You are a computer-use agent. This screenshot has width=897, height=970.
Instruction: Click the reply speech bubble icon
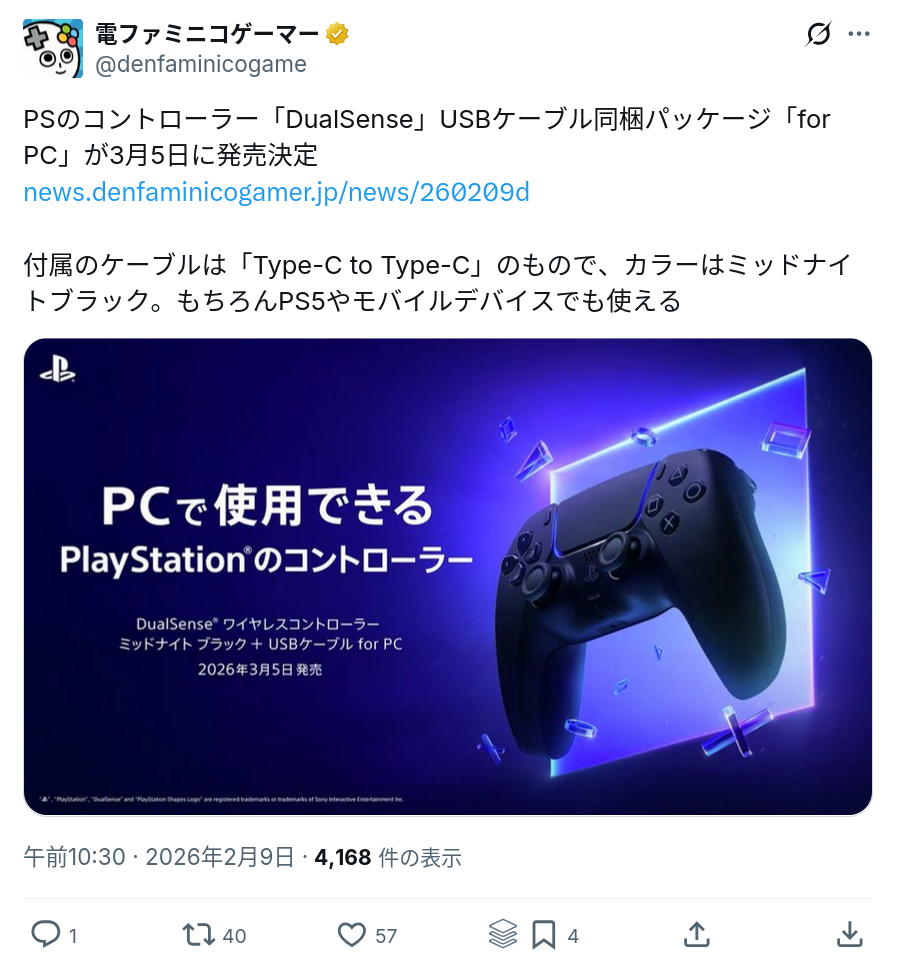pyautogui.click(x=46, y=935)
